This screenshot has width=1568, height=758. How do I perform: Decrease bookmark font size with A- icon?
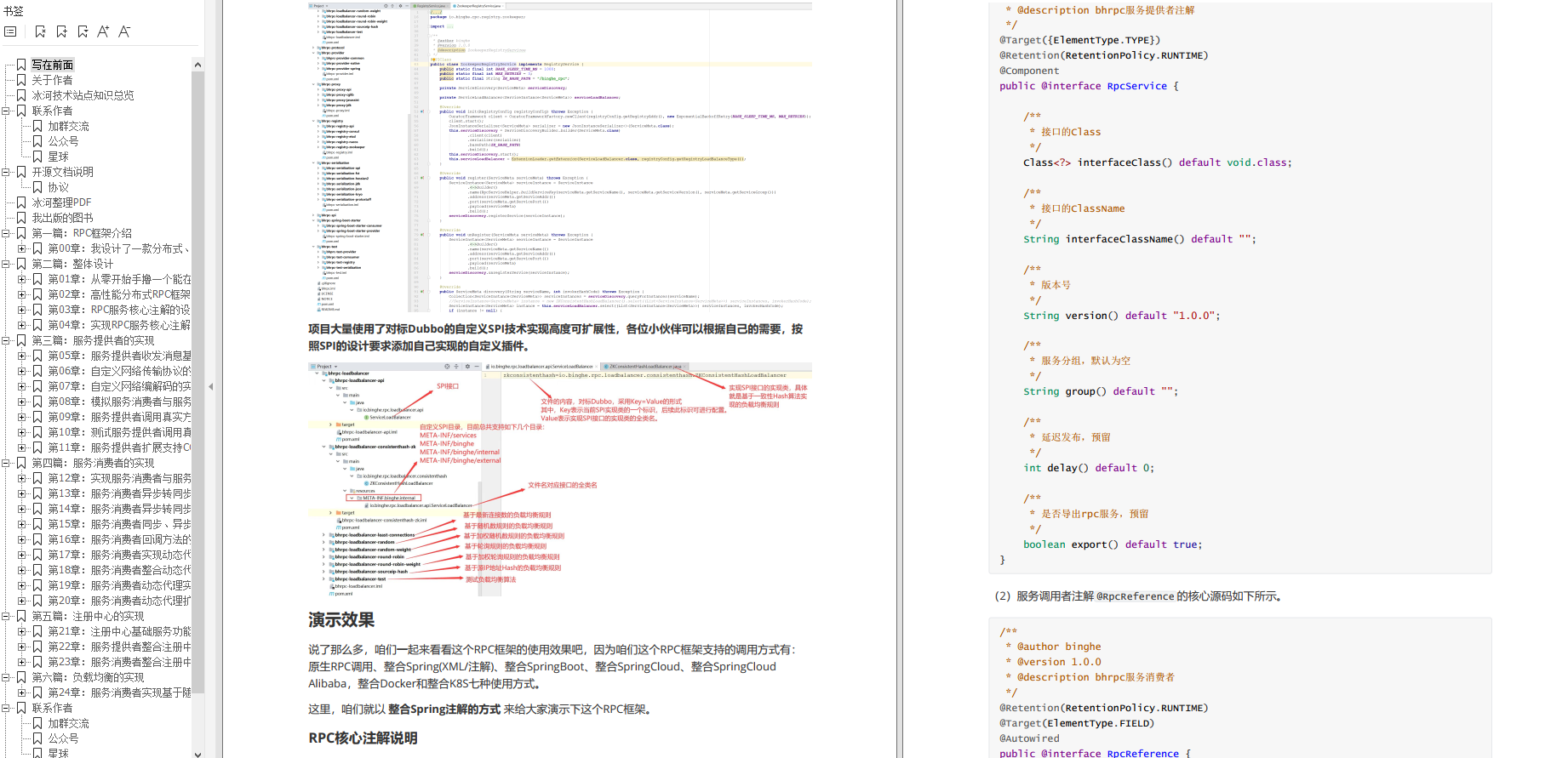(x=124, y=31)
